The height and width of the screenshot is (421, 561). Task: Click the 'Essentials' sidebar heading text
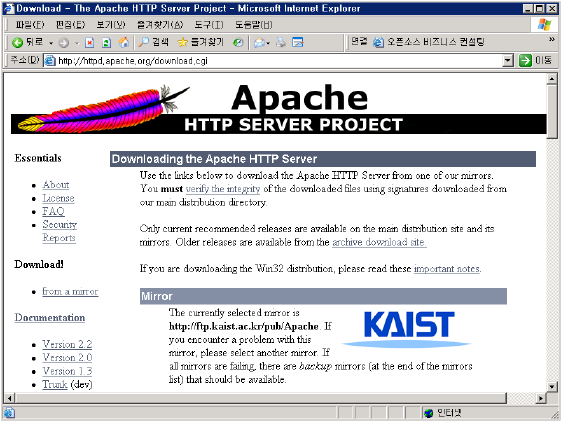point(38,158)
